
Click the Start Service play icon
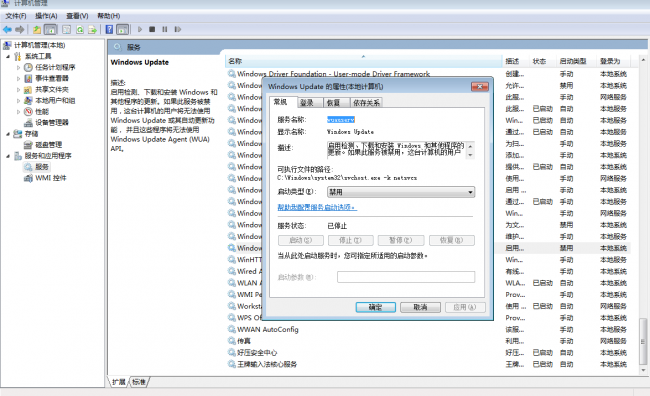[140, 29]
